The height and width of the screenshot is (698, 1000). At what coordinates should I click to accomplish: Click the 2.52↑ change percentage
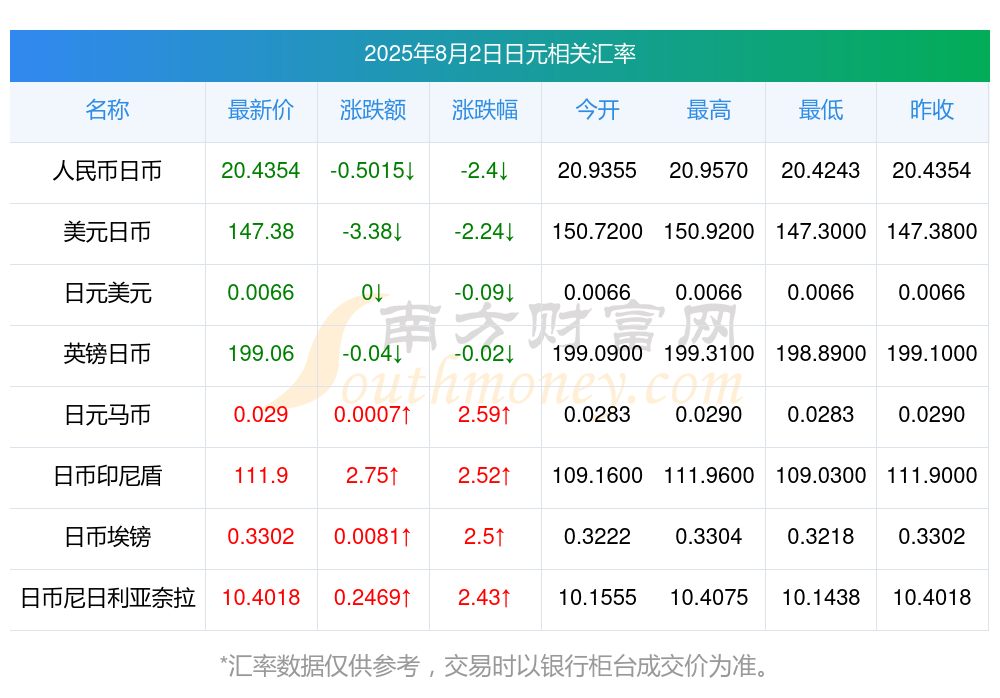pos(485,475)
